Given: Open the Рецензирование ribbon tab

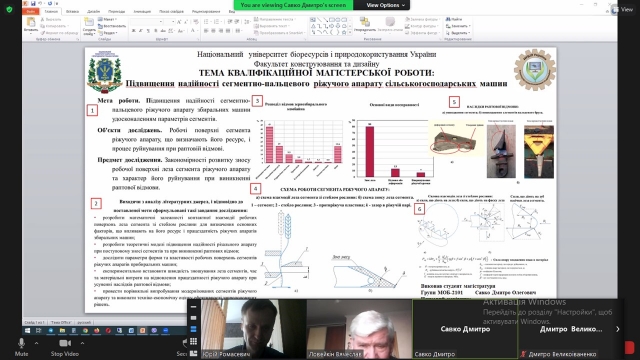Looking at the screenshot, I should (x=206, y=11).
